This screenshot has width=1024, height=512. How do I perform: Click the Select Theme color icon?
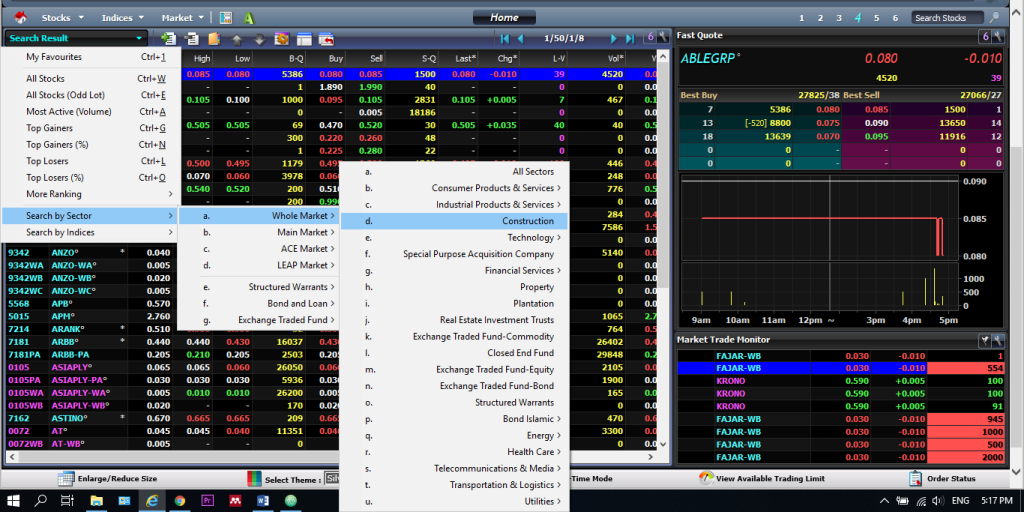tap(254, 479)
